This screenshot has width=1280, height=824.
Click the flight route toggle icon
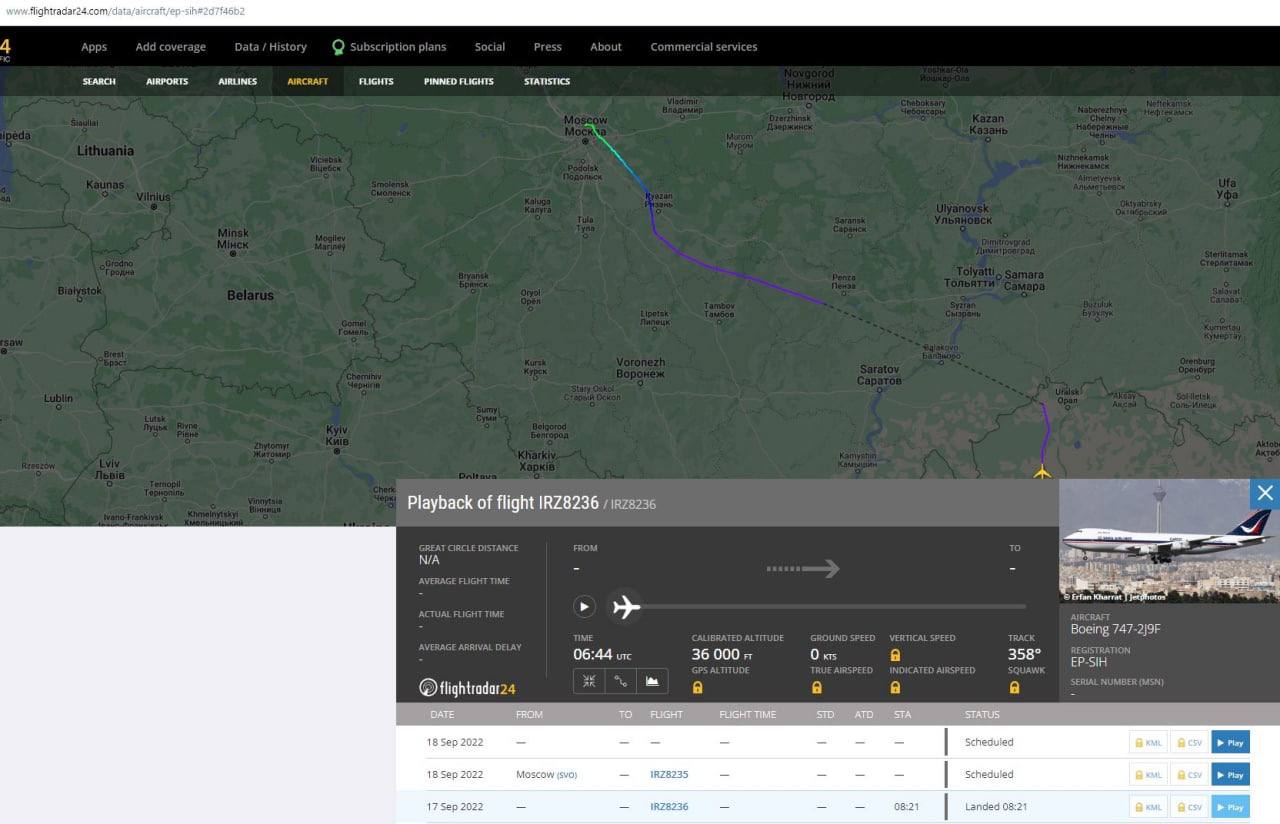(621, 681)
